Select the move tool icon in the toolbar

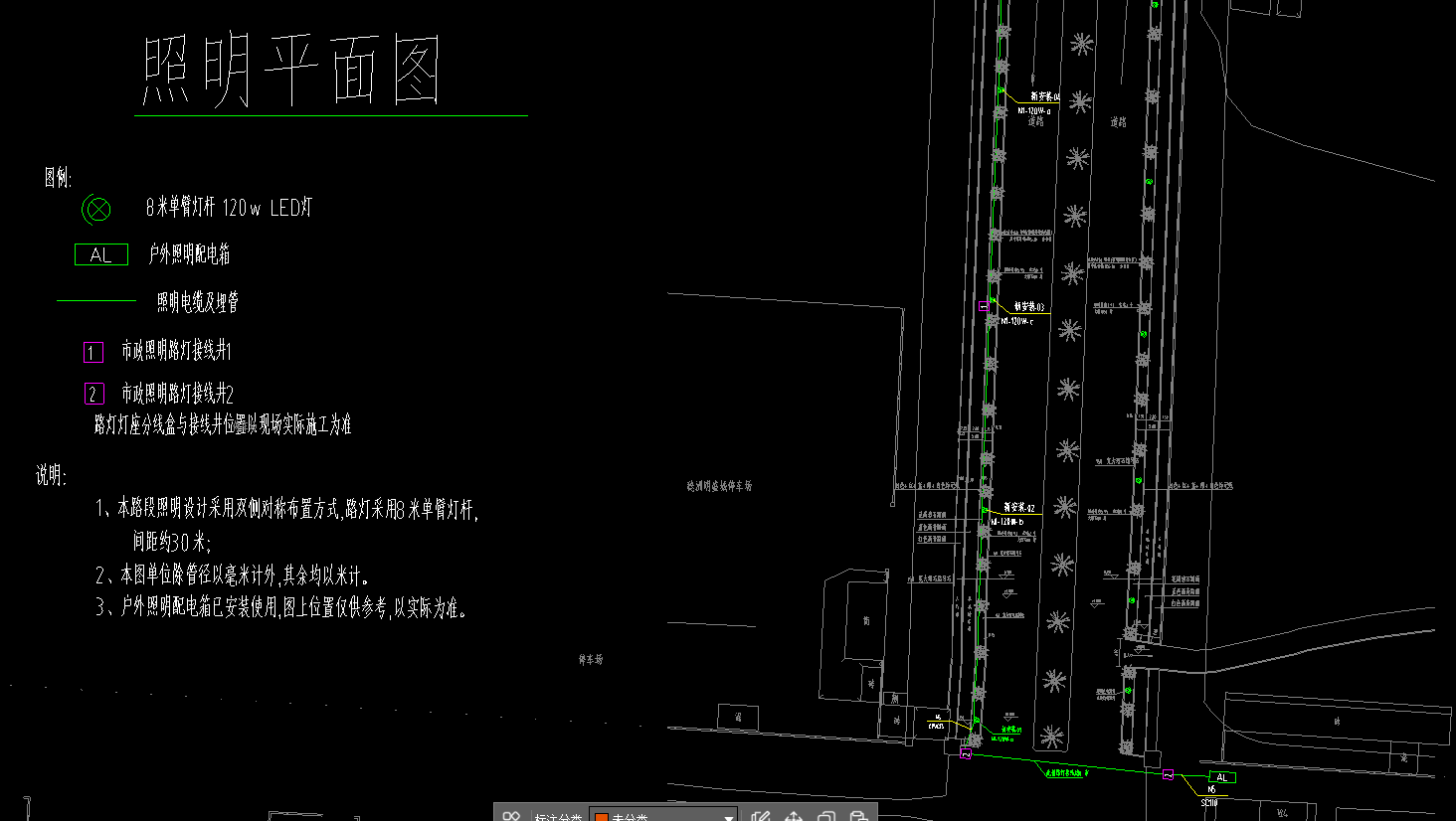(794, 816)
